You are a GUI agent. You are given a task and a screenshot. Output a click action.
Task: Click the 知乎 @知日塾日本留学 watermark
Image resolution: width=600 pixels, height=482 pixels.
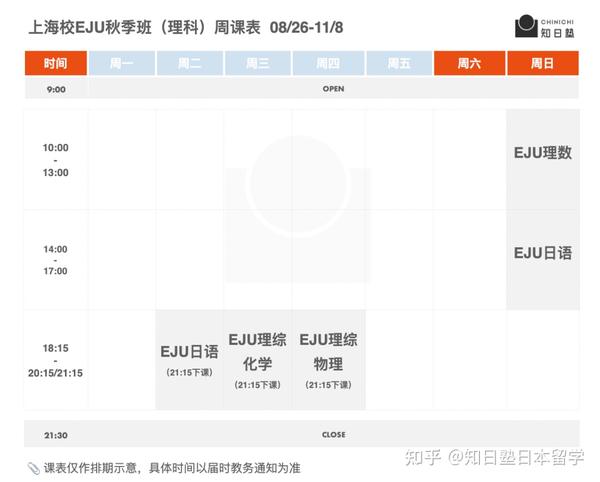pos(492,457)
